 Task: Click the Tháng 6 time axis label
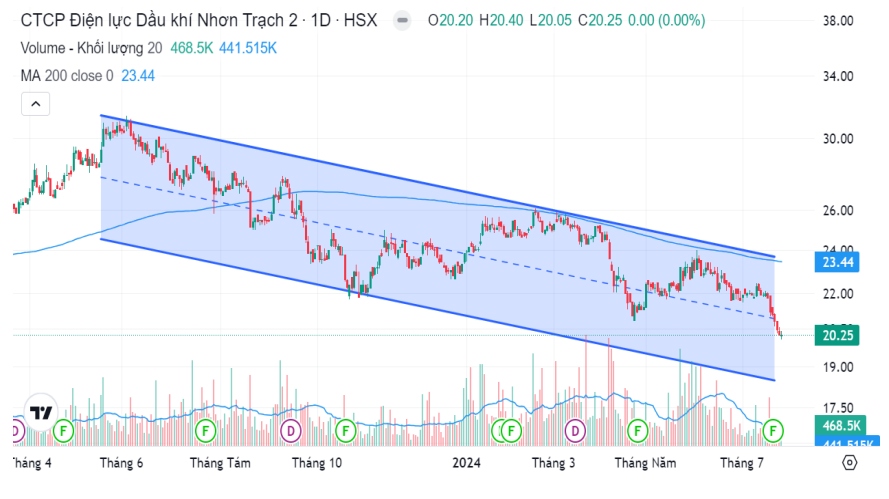coord(121,463)
